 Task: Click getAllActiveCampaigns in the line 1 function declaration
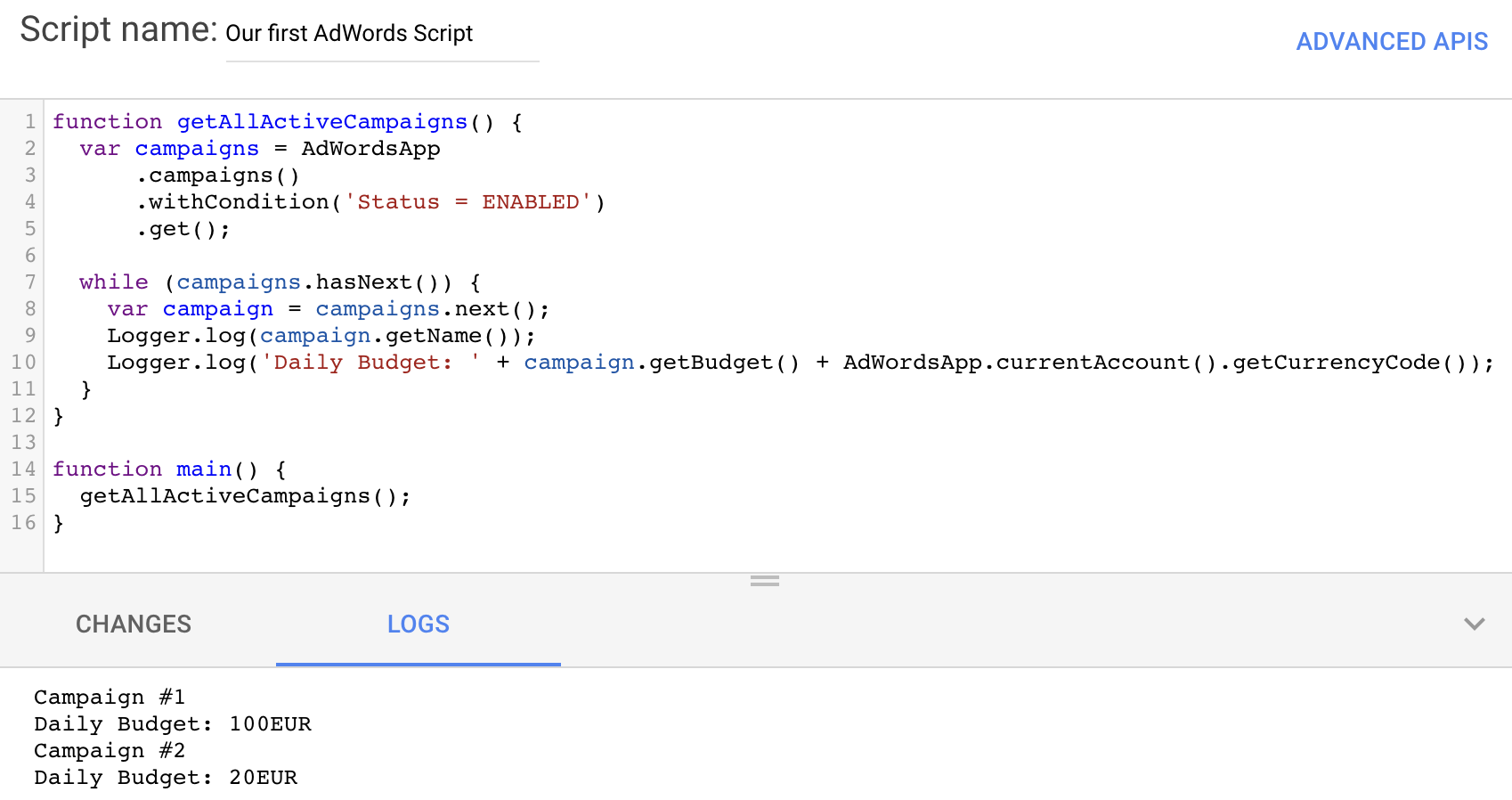tap(321, 122)
